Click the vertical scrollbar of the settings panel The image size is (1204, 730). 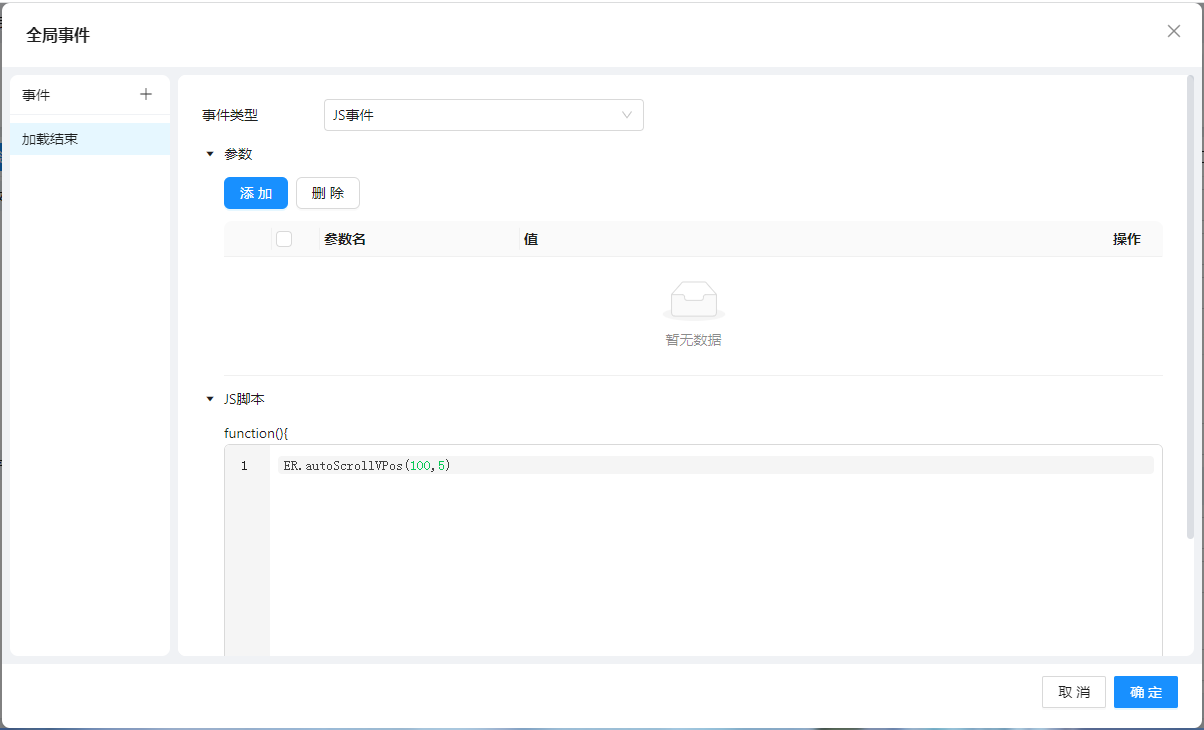[x=1189, y=300]
